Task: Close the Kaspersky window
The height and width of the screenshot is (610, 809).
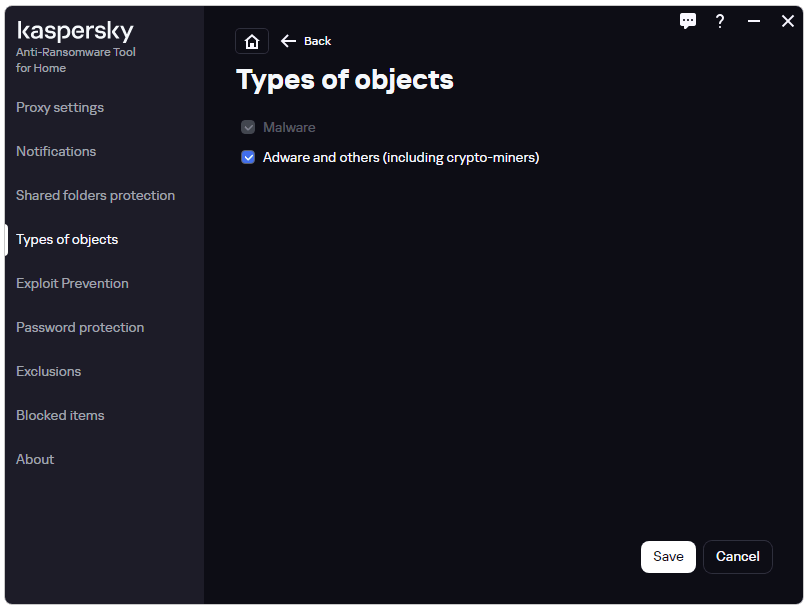Action: 787,21
